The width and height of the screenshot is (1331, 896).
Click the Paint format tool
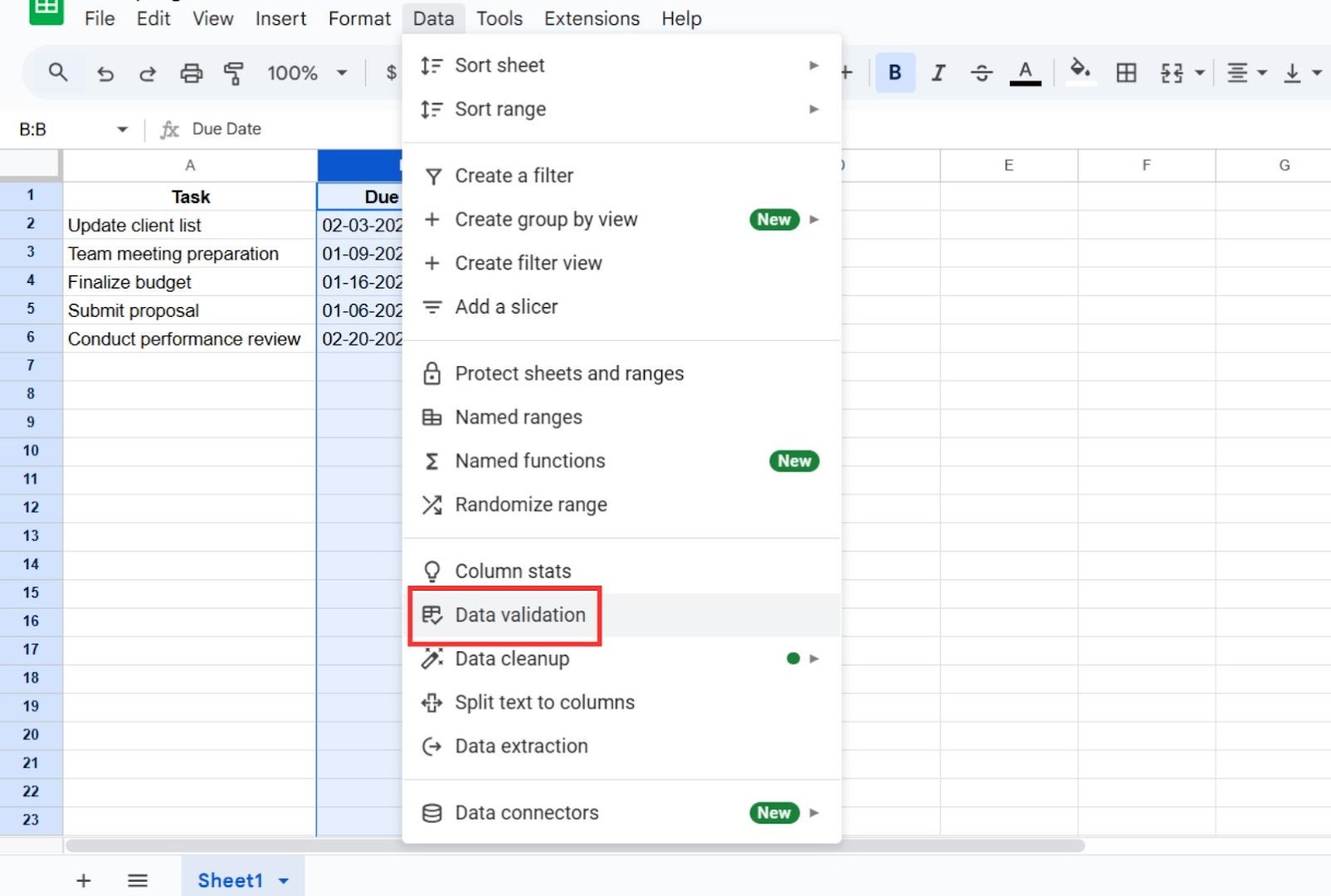234,72
